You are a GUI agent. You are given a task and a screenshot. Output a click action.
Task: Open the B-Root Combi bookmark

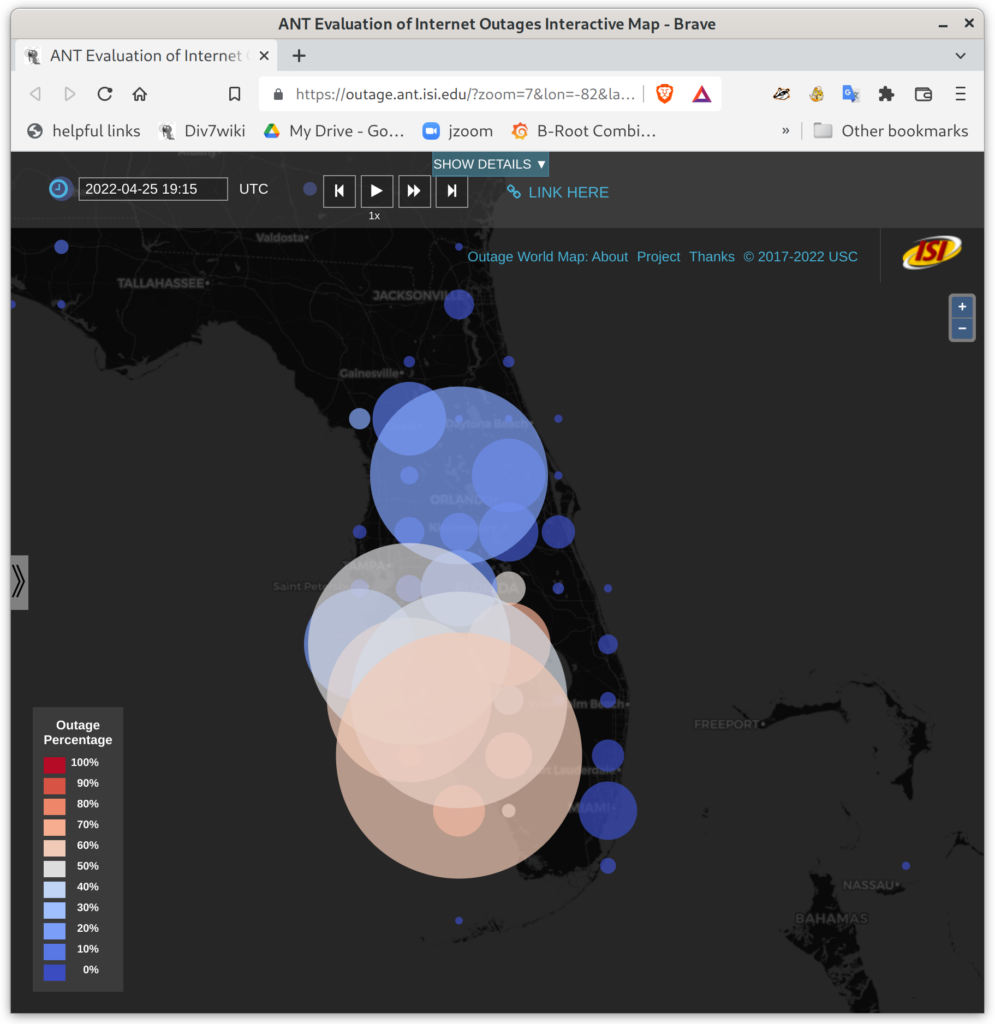pos(584,131)
